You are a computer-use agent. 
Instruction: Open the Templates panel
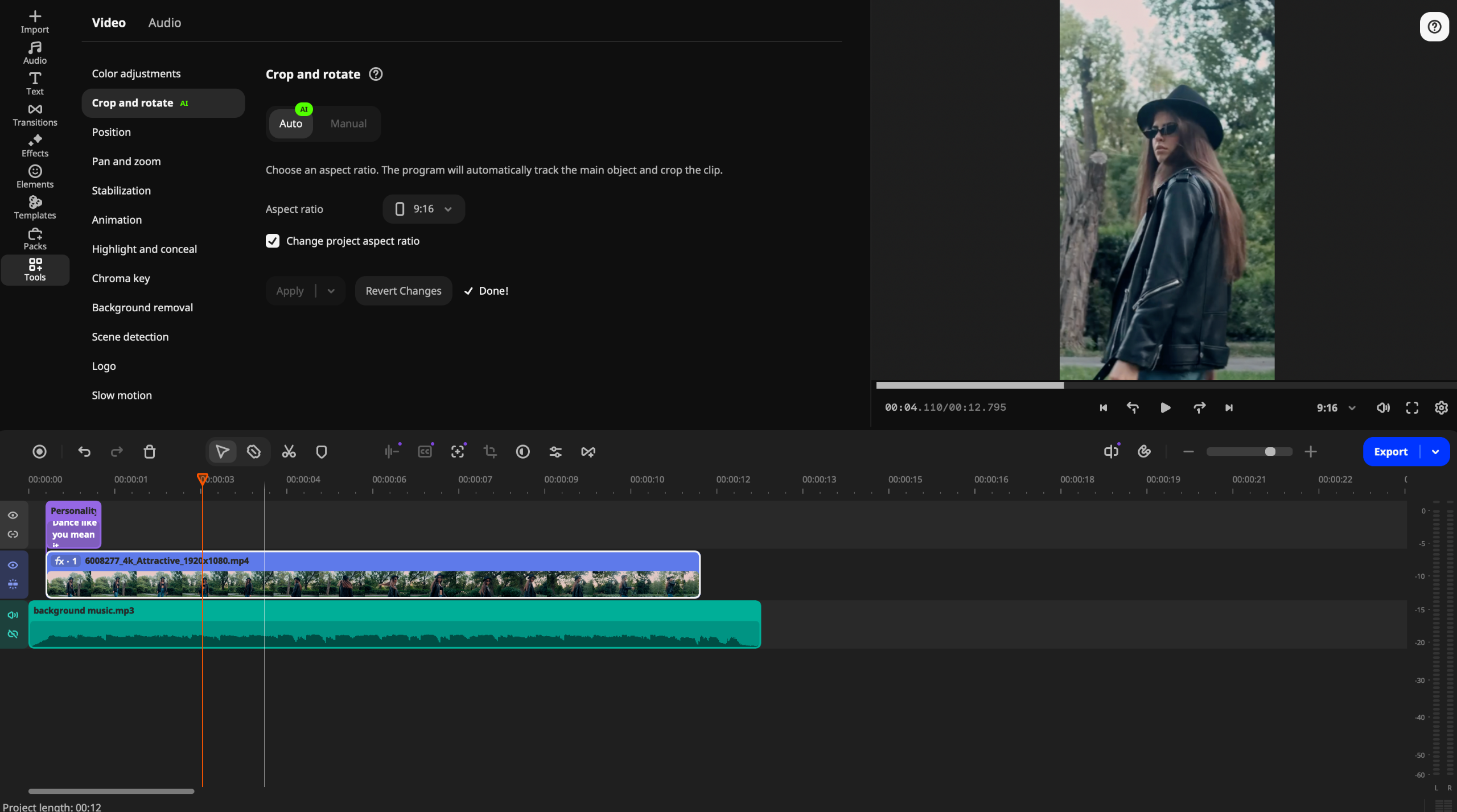click(x=35, y=208)
